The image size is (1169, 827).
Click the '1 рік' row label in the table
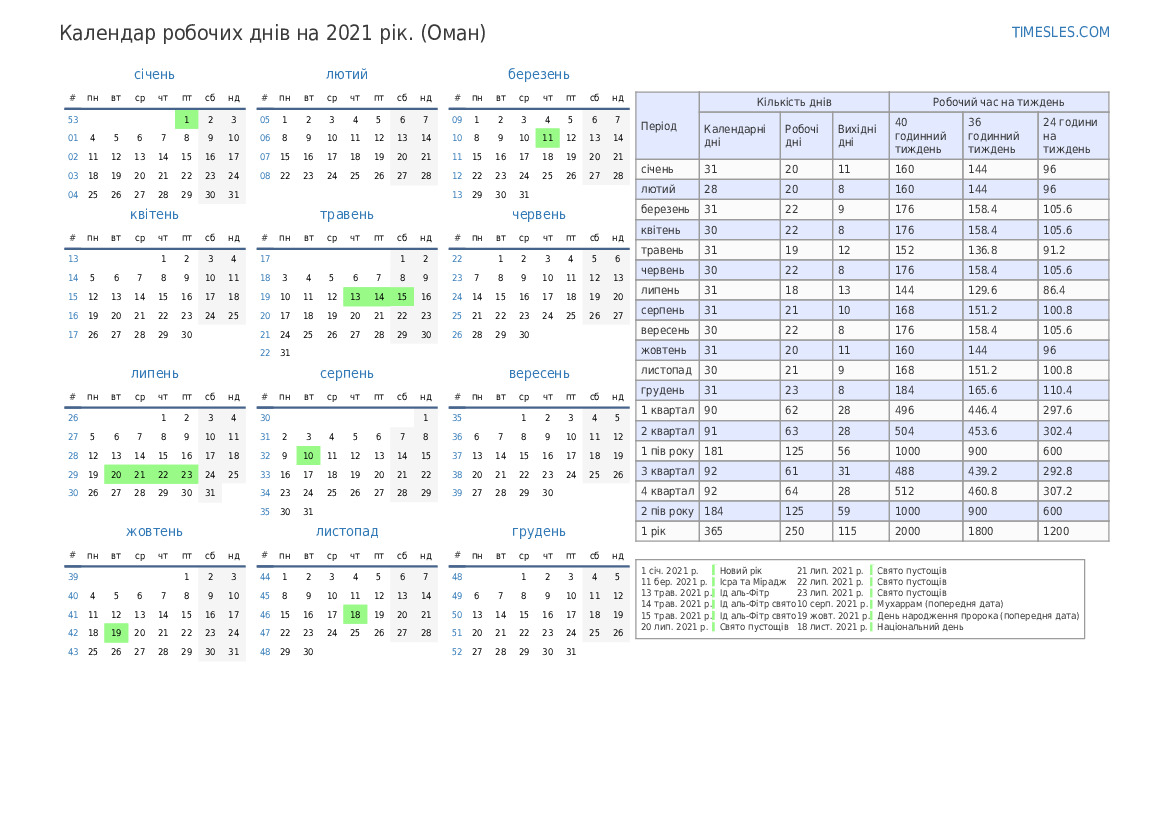[667, 532]
